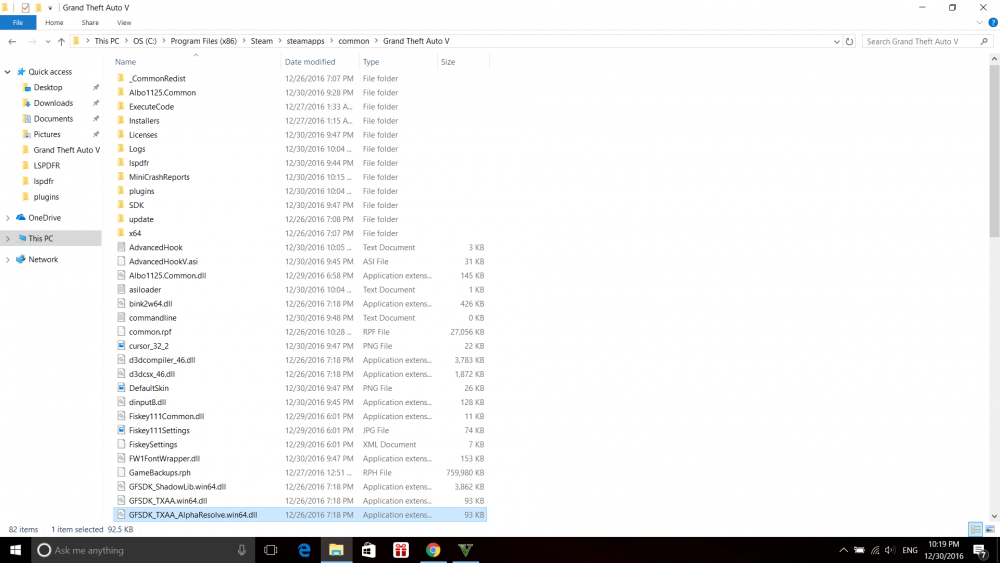Open Task View on the taskbar
Viewport: 1000px width, 563px height.
[270, 550]
